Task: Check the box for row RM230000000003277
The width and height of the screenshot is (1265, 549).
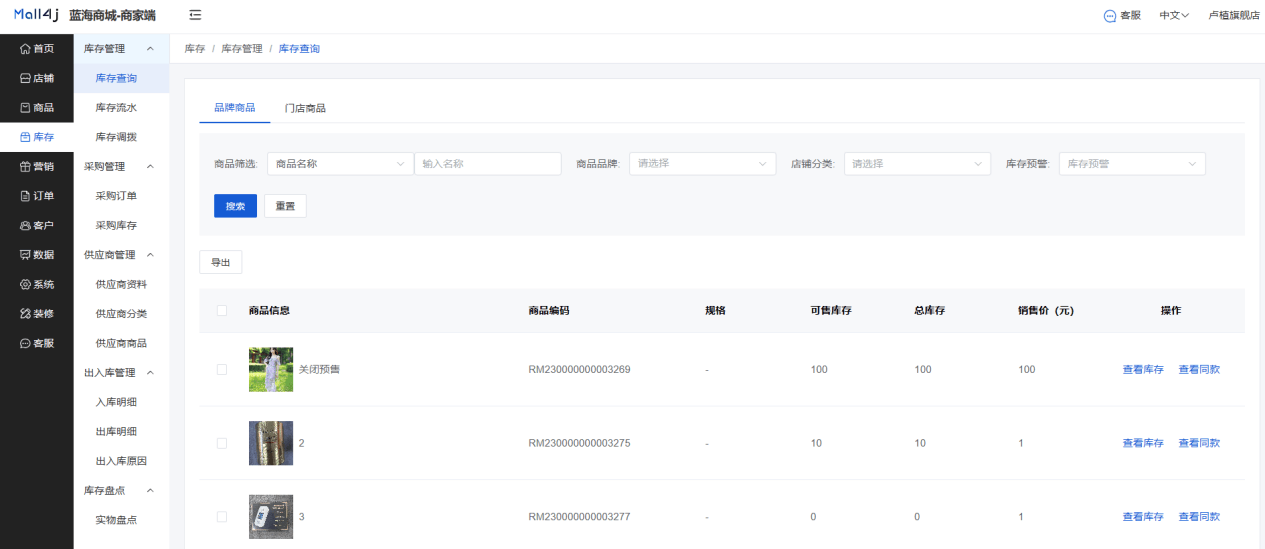Action: (x=222, y=517)
